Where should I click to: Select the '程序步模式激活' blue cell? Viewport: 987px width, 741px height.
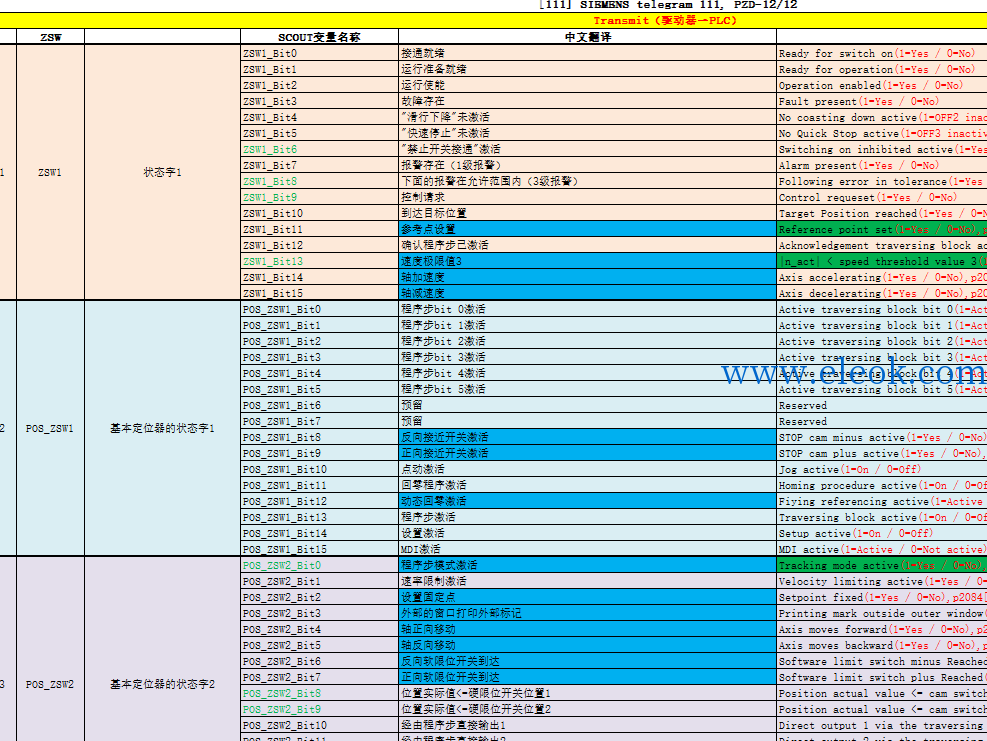pyautogui.click(x=587, y=565)
